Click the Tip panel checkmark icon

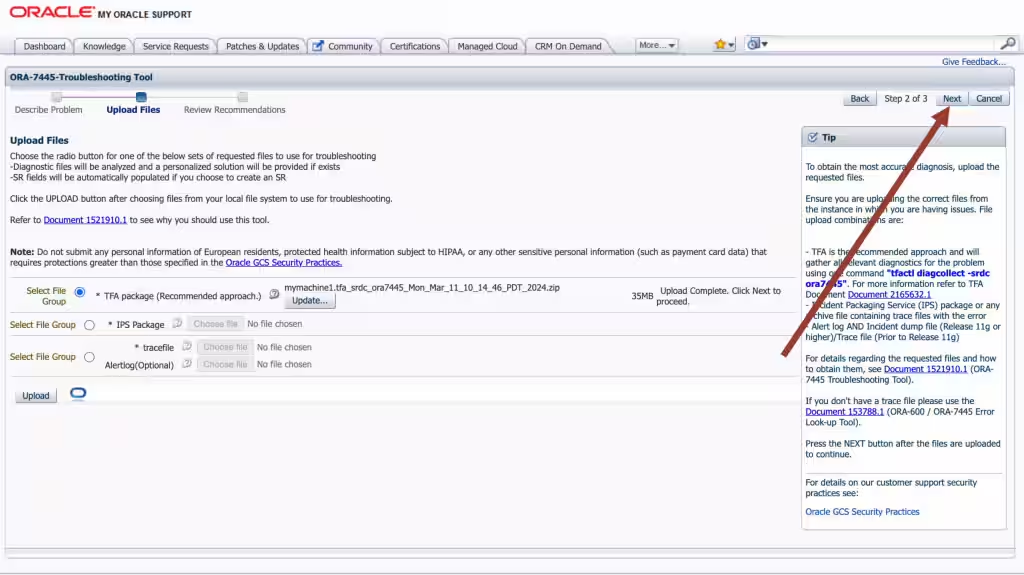[812, 137]
